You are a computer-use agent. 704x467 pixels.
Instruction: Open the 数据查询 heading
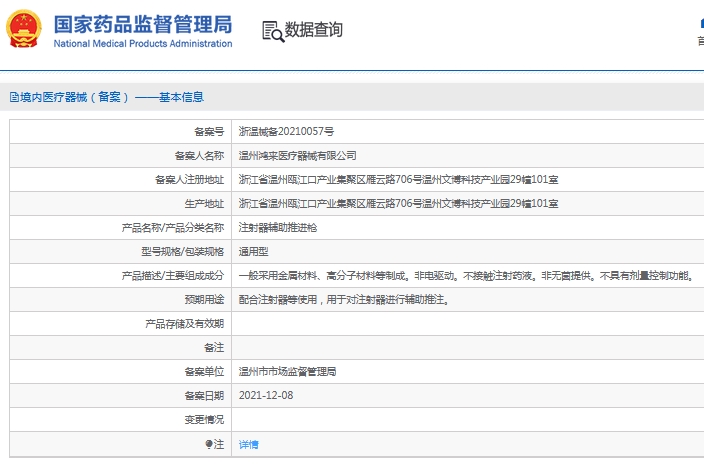[x=313, y=30]
